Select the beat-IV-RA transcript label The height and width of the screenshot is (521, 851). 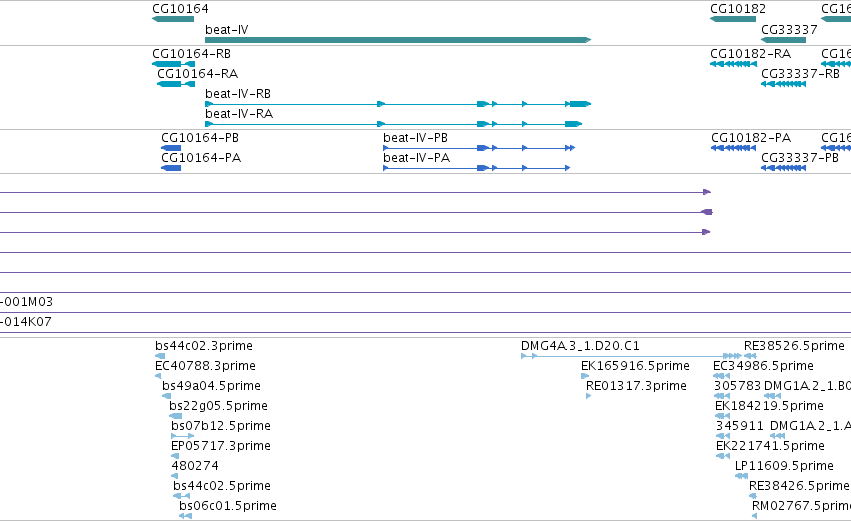[239, 114]
